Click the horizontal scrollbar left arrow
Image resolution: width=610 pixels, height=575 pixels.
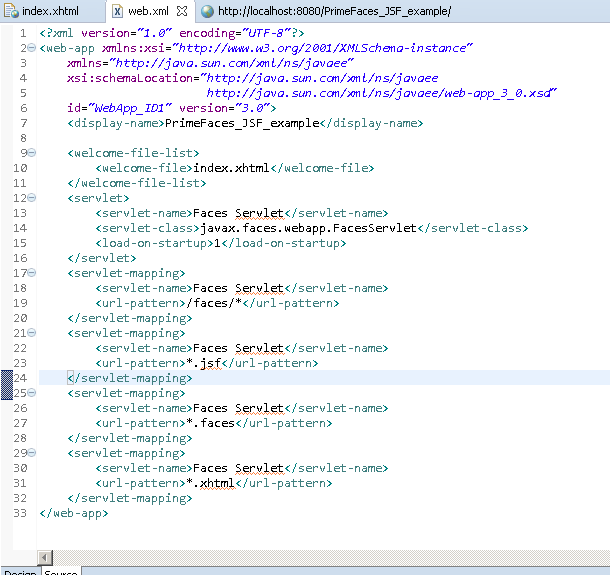[45, 557]
